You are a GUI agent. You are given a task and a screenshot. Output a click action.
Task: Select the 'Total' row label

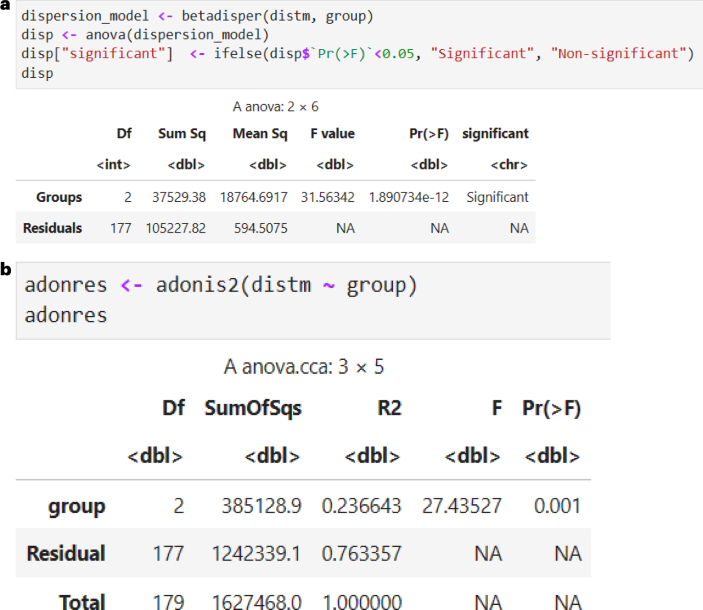pyautogui.click(x=81, y=600)
